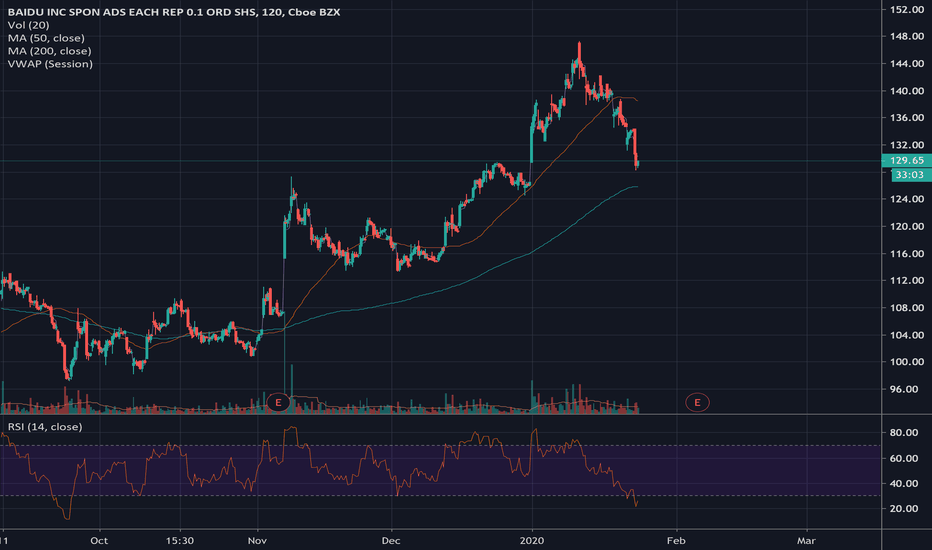Click the Feb label on time axis
Image resolution: width=932 pixels, height=550 pixels.
coord(676,540)
